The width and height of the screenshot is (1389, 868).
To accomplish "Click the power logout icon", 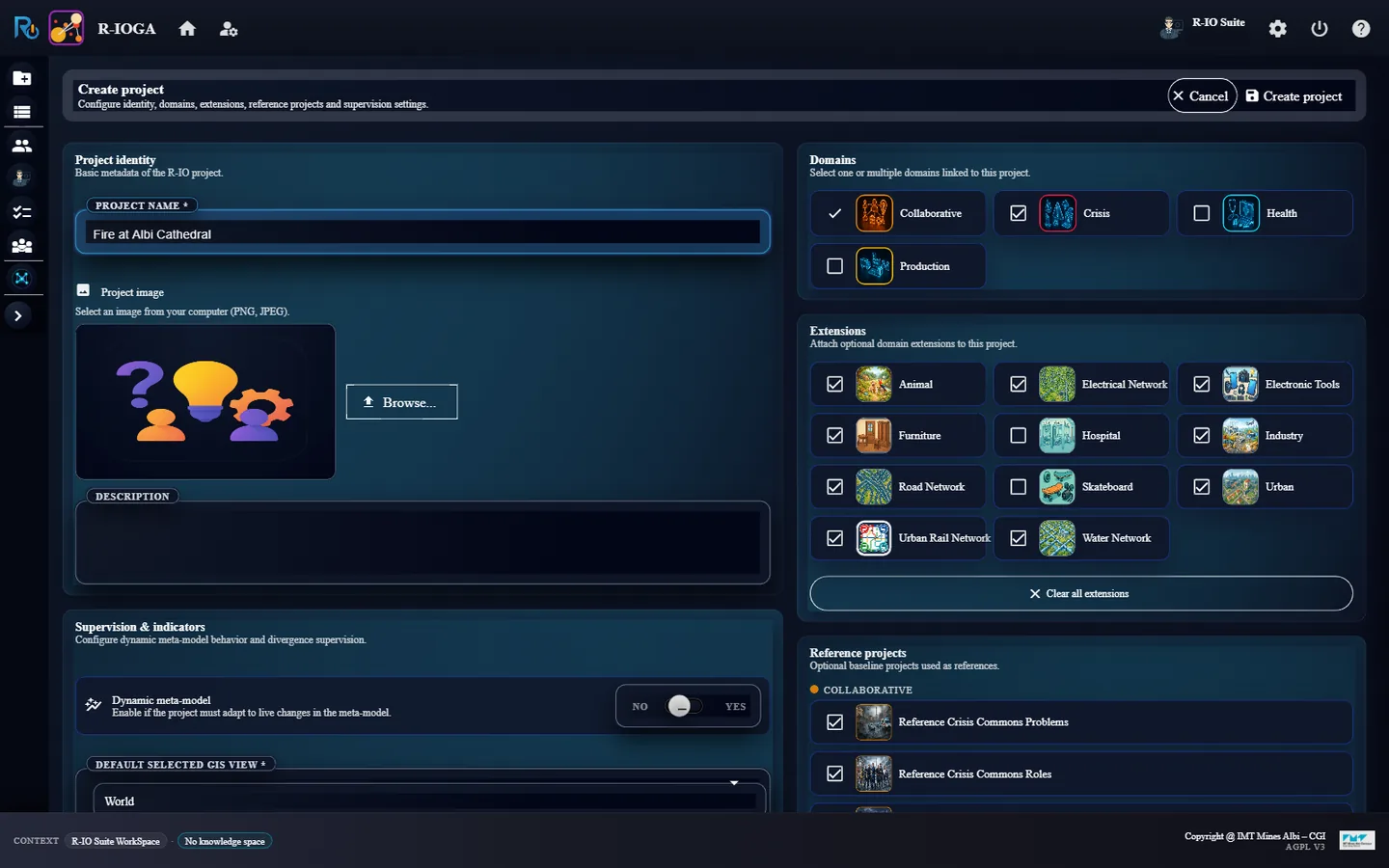I will point(1320,29).
